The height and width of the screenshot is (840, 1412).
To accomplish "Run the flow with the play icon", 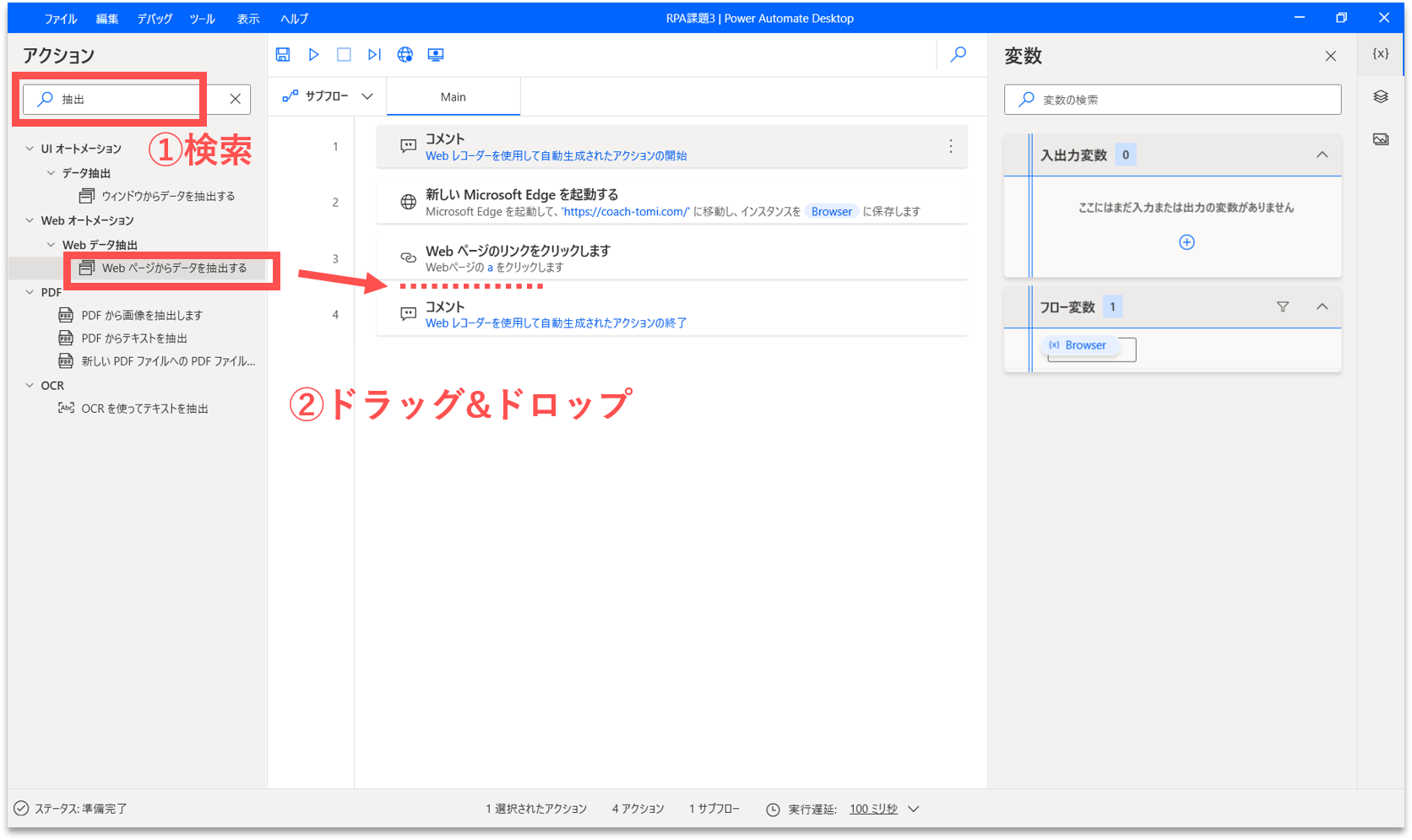I will [x=313, y=55].
